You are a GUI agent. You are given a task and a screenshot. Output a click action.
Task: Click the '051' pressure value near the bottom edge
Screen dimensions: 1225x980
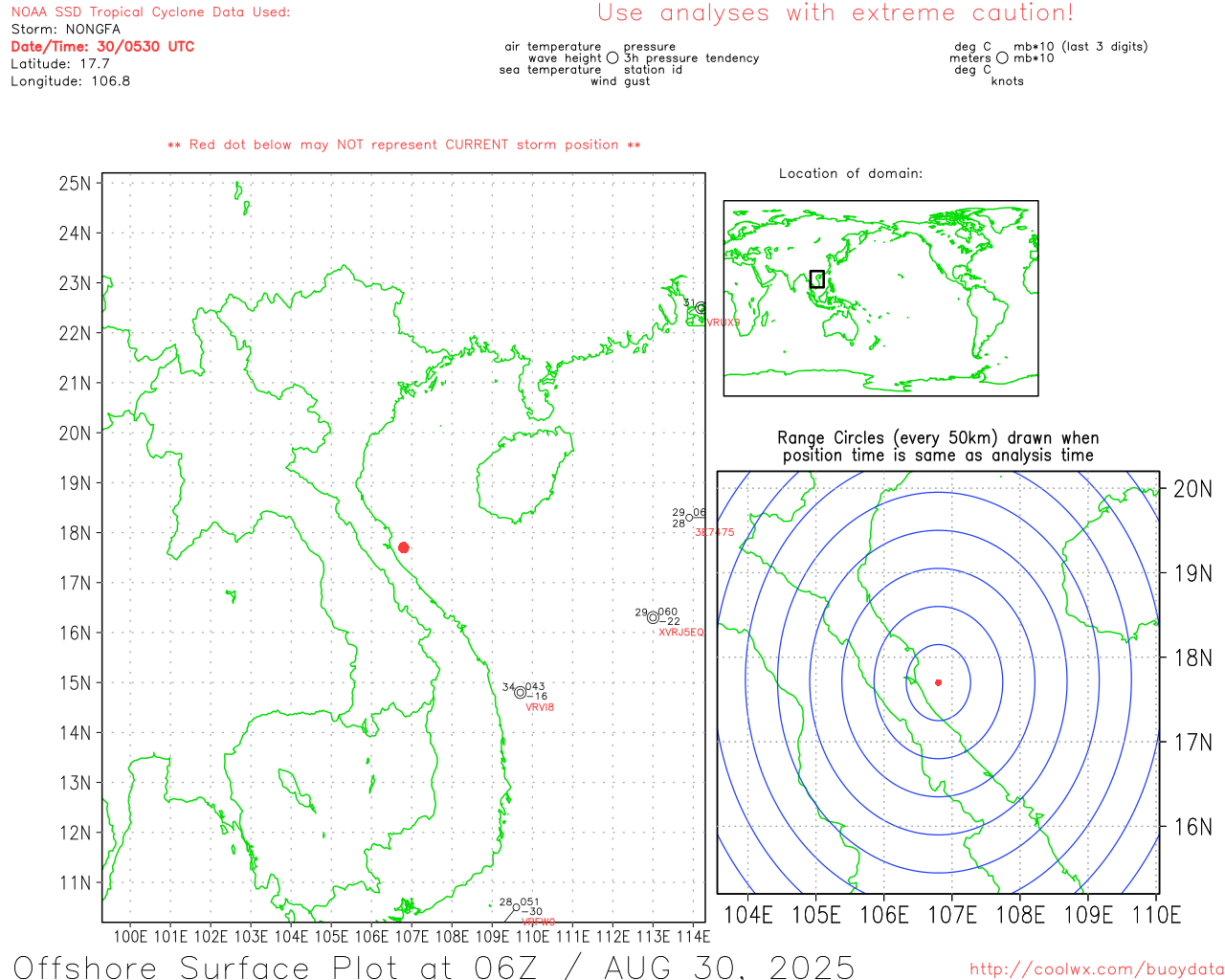point(530,902)
